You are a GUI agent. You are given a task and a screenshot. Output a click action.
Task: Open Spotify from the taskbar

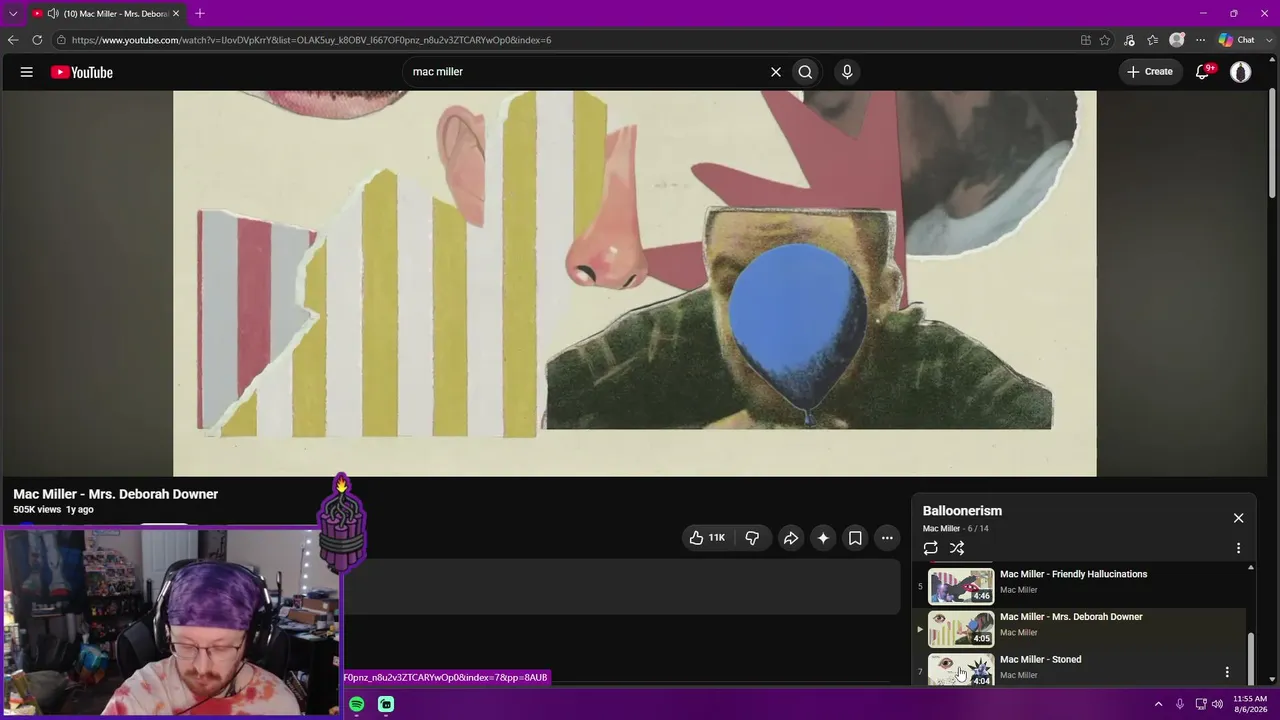[x=357, y=704]
